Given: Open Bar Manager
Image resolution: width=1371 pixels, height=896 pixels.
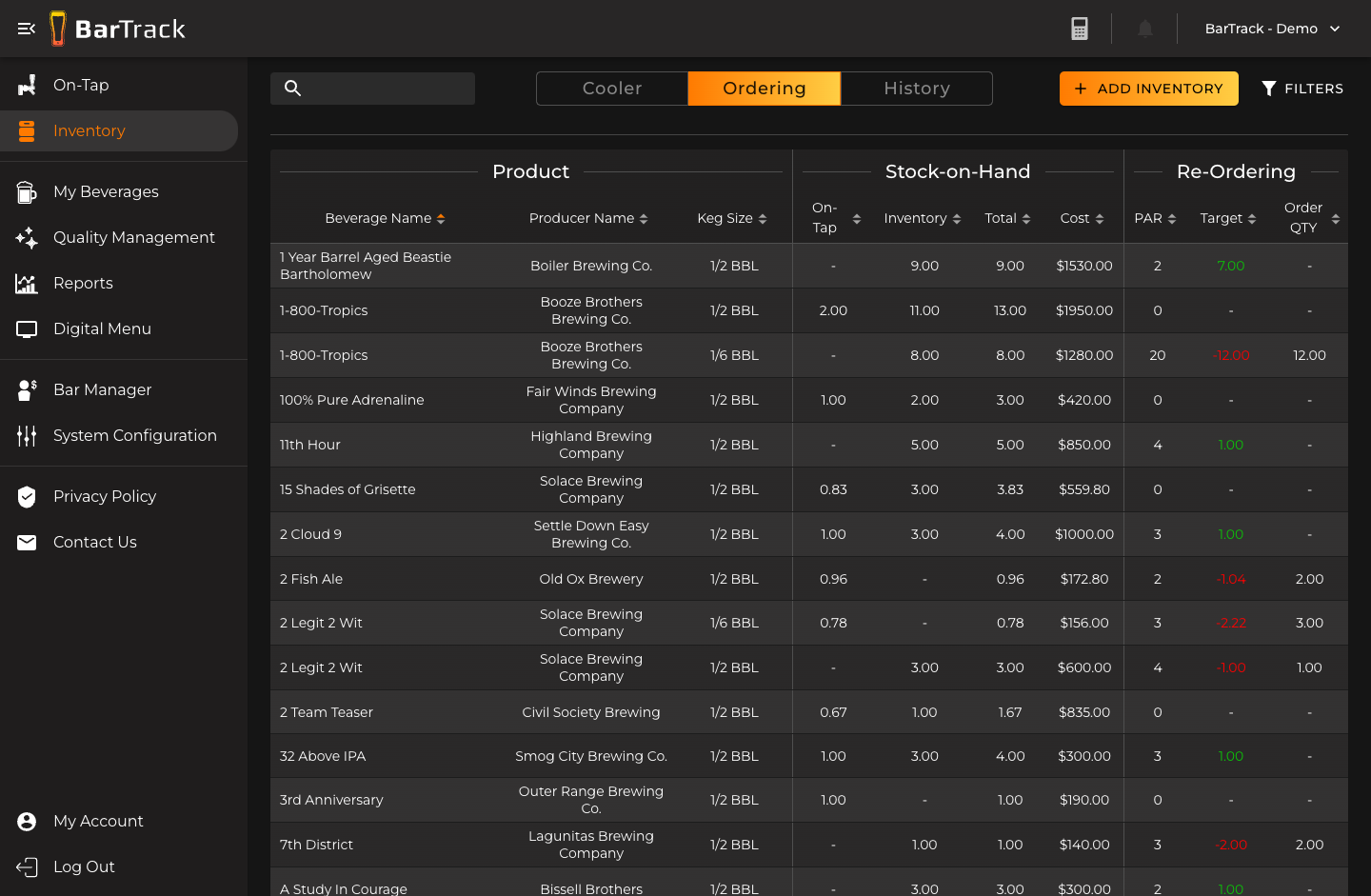Looking at the screenshot, I should tap(101, 389).
